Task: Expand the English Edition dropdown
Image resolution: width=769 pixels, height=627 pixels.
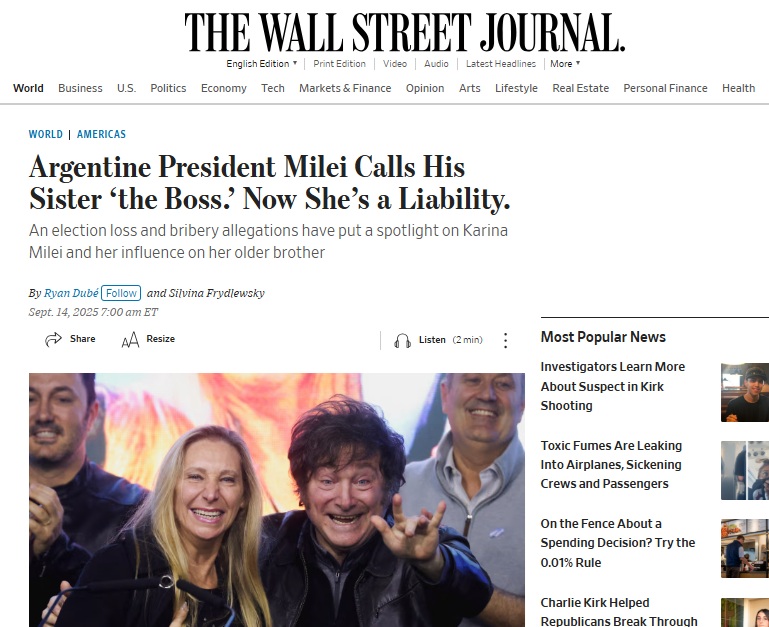Action: [262, 64]
